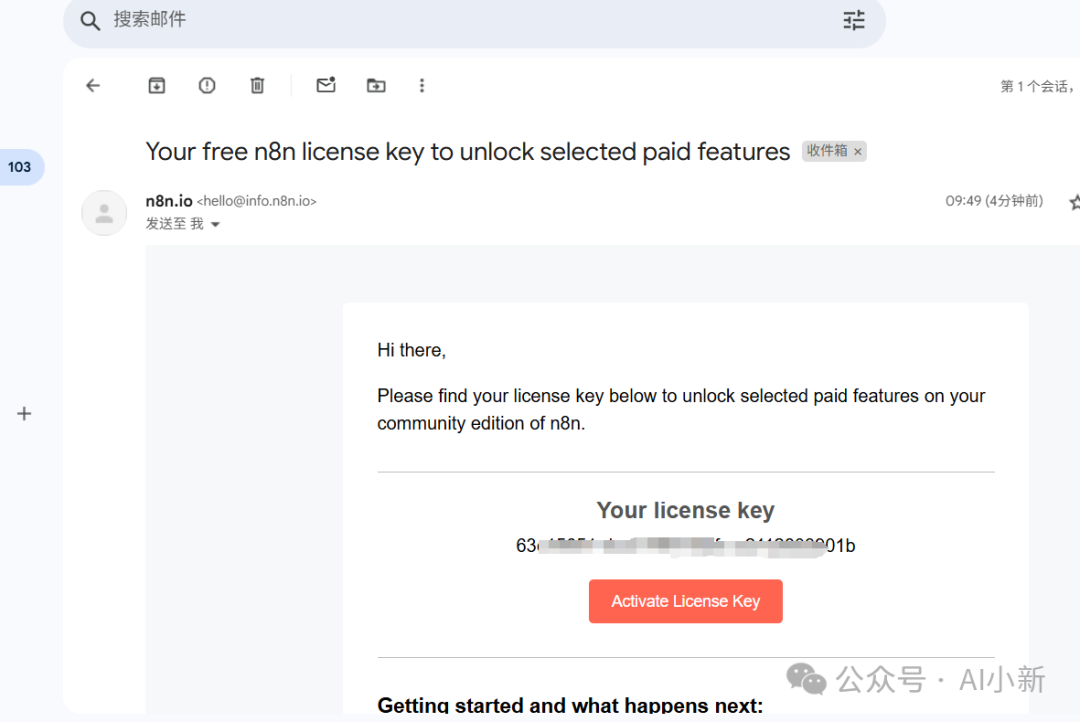Image resolution: width=1080 pixels, height=722 pixels.
Task: Mark email as unread
Action: [326, 85]
